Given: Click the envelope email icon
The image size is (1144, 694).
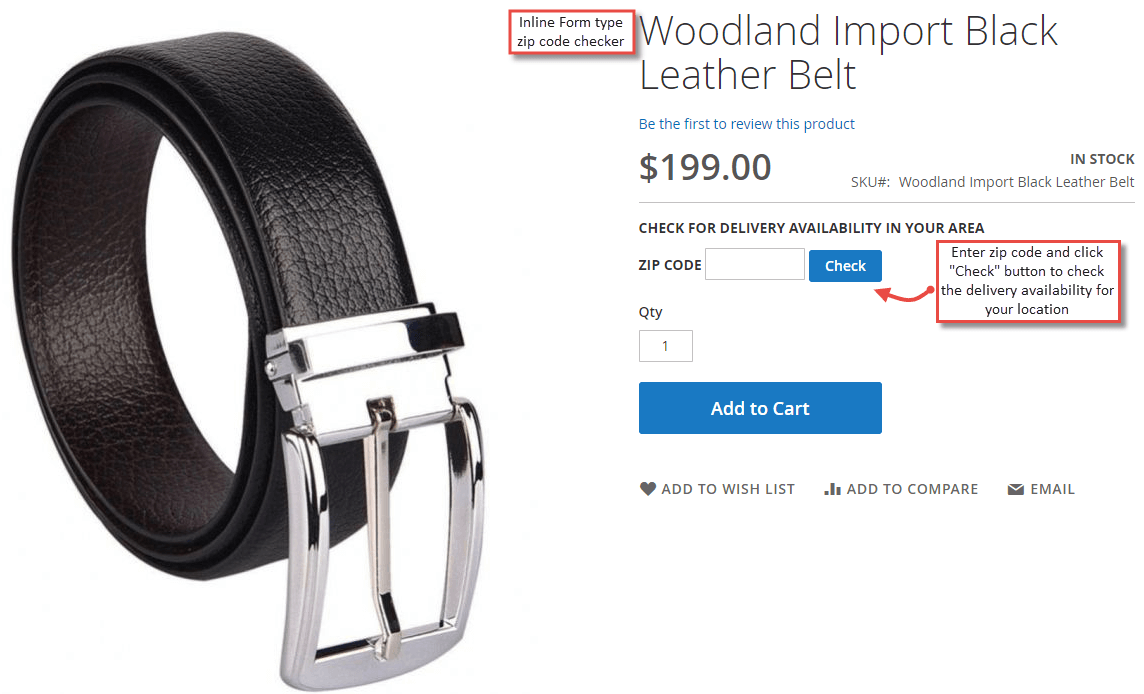Looking at the screenshot, I should [x=1016, y=490].
